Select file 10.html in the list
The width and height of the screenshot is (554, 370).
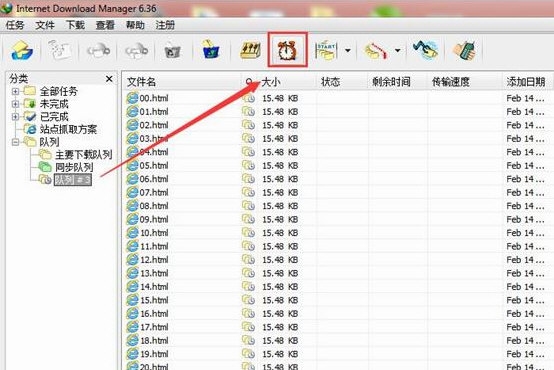(154, 233)
